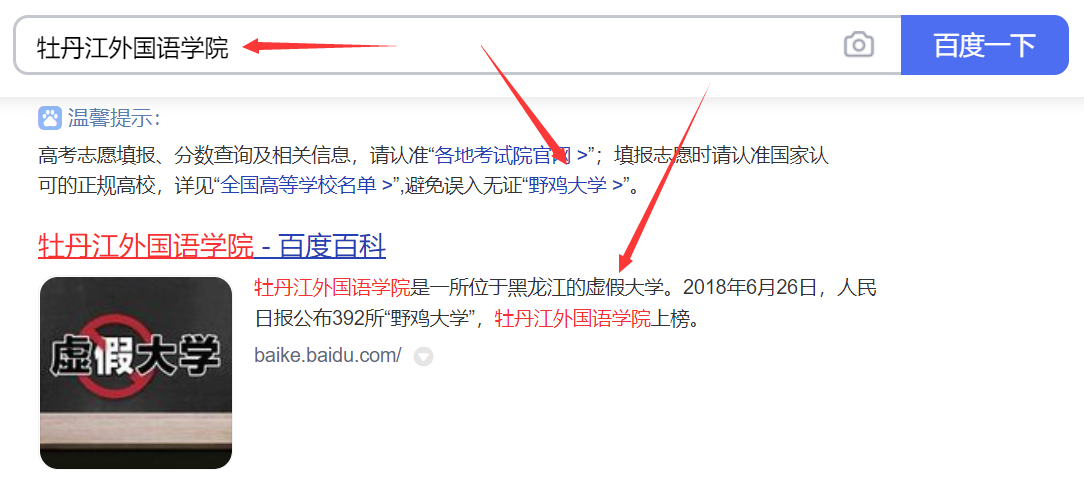Open the blue 野鸡大学 link in the tip

pyautogui.click(x=575, y=187)
